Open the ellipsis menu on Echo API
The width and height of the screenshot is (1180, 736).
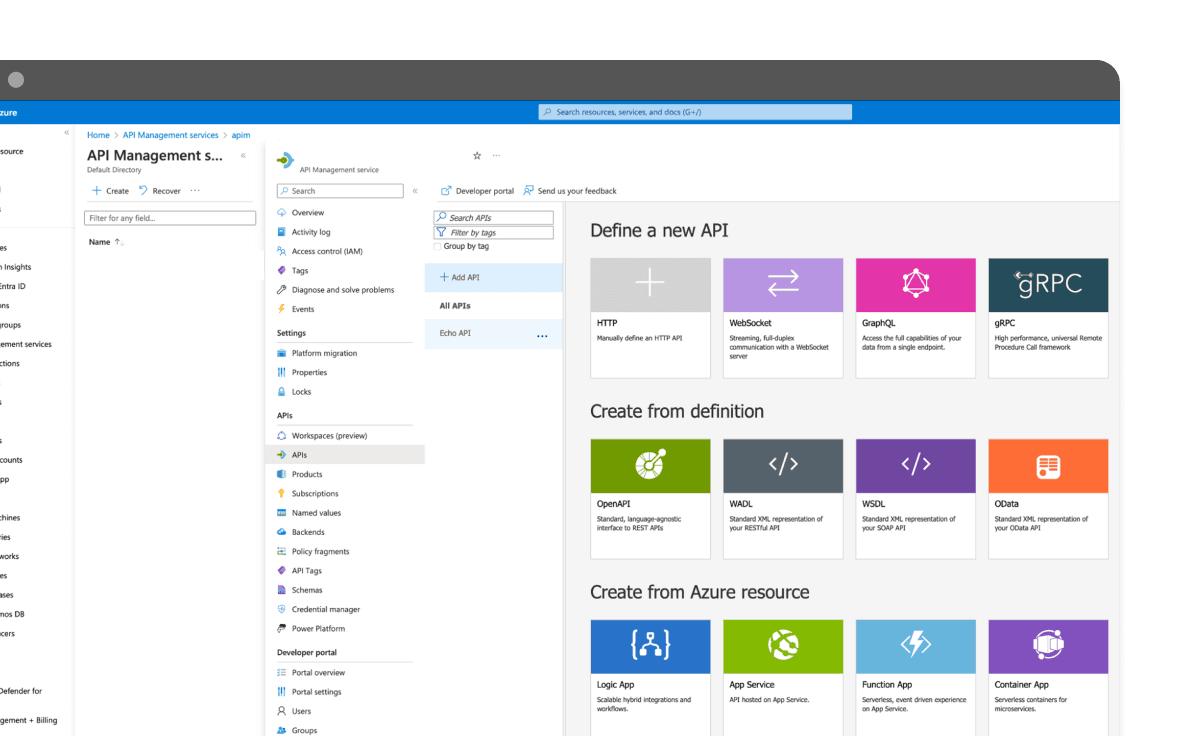tap(542, 334)
